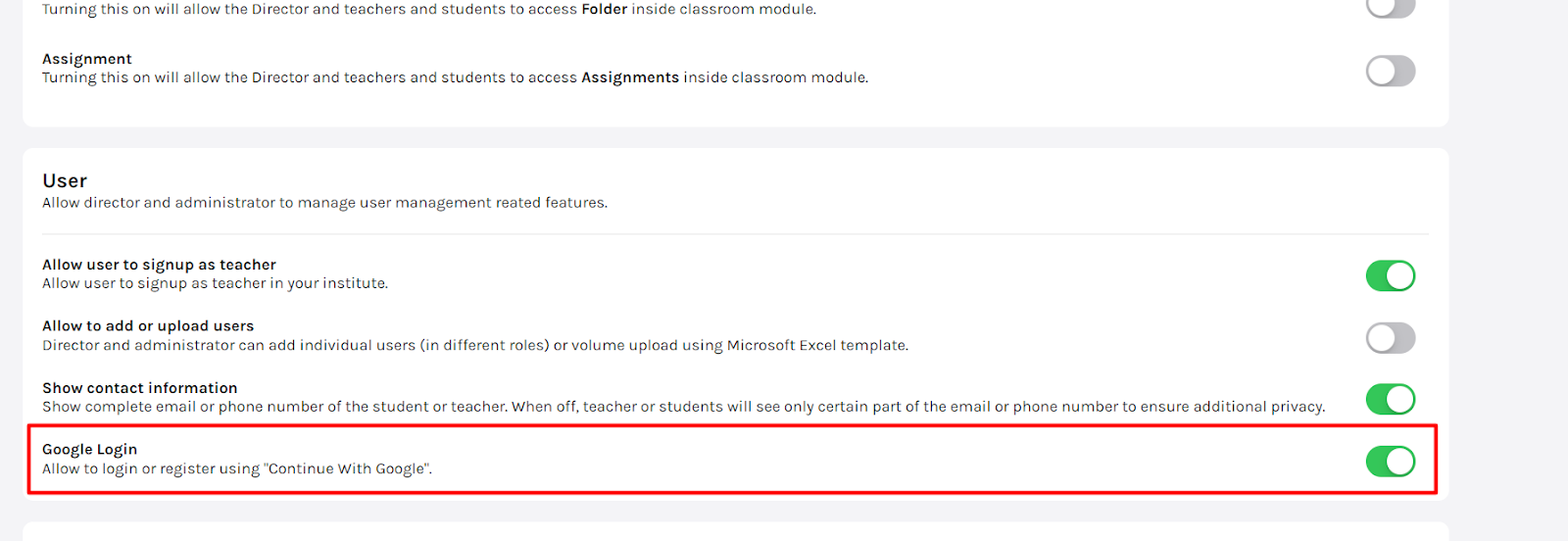
Task: Click the "Show contact information" title
Action: [x=139, y=388]
